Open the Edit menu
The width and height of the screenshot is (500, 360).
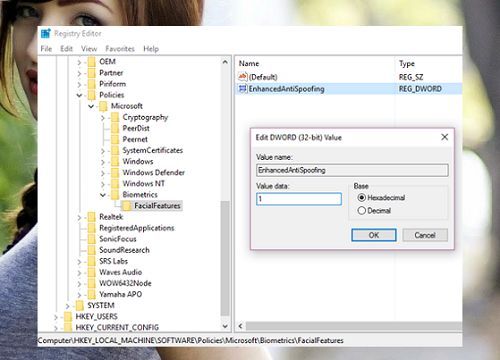tap(66, 49)
